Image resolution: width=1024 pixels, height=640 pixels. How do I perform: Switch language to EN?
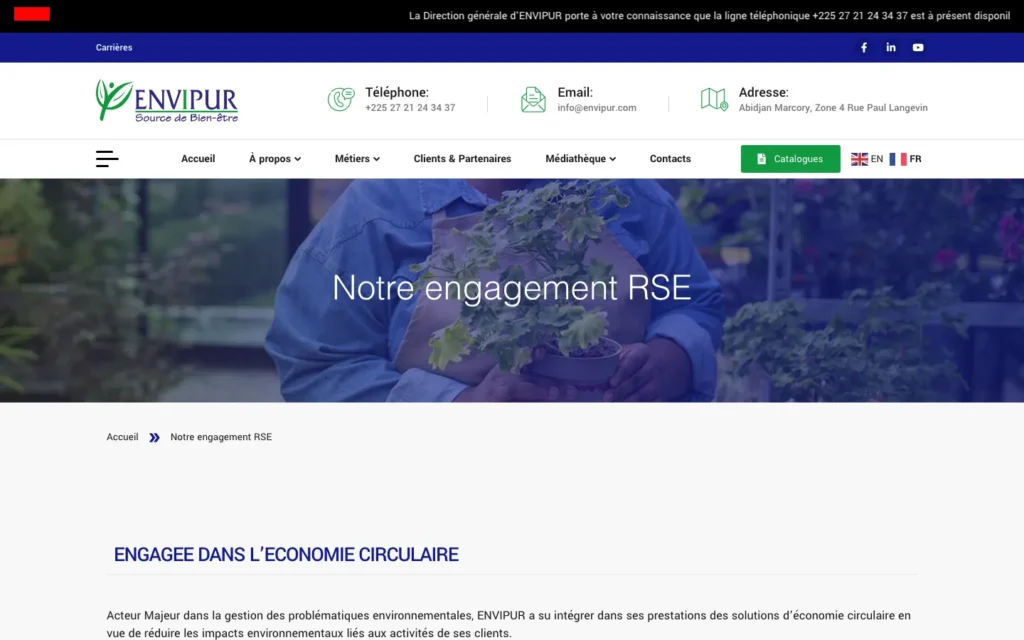pyautogui.click(x=876, y=159)
